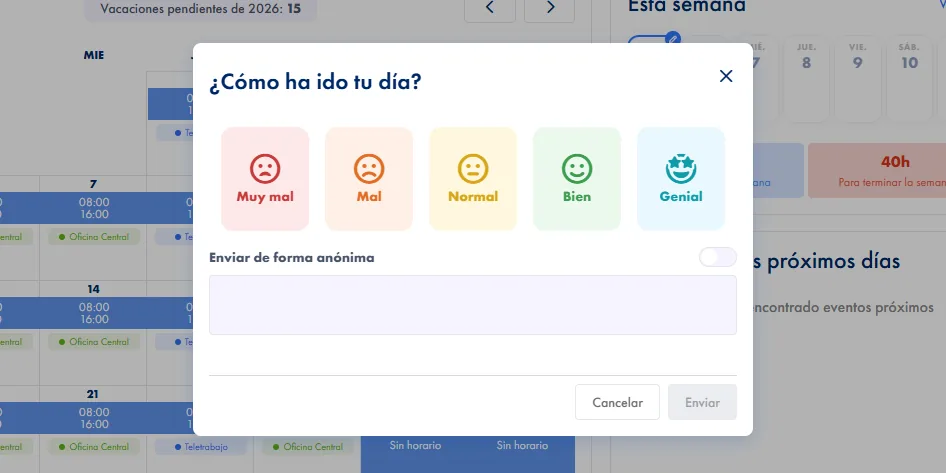The width and height of the screenshot is (946, 473).
Task: Choose the Genial star-eyes option
Action: [x=681, y=179]
